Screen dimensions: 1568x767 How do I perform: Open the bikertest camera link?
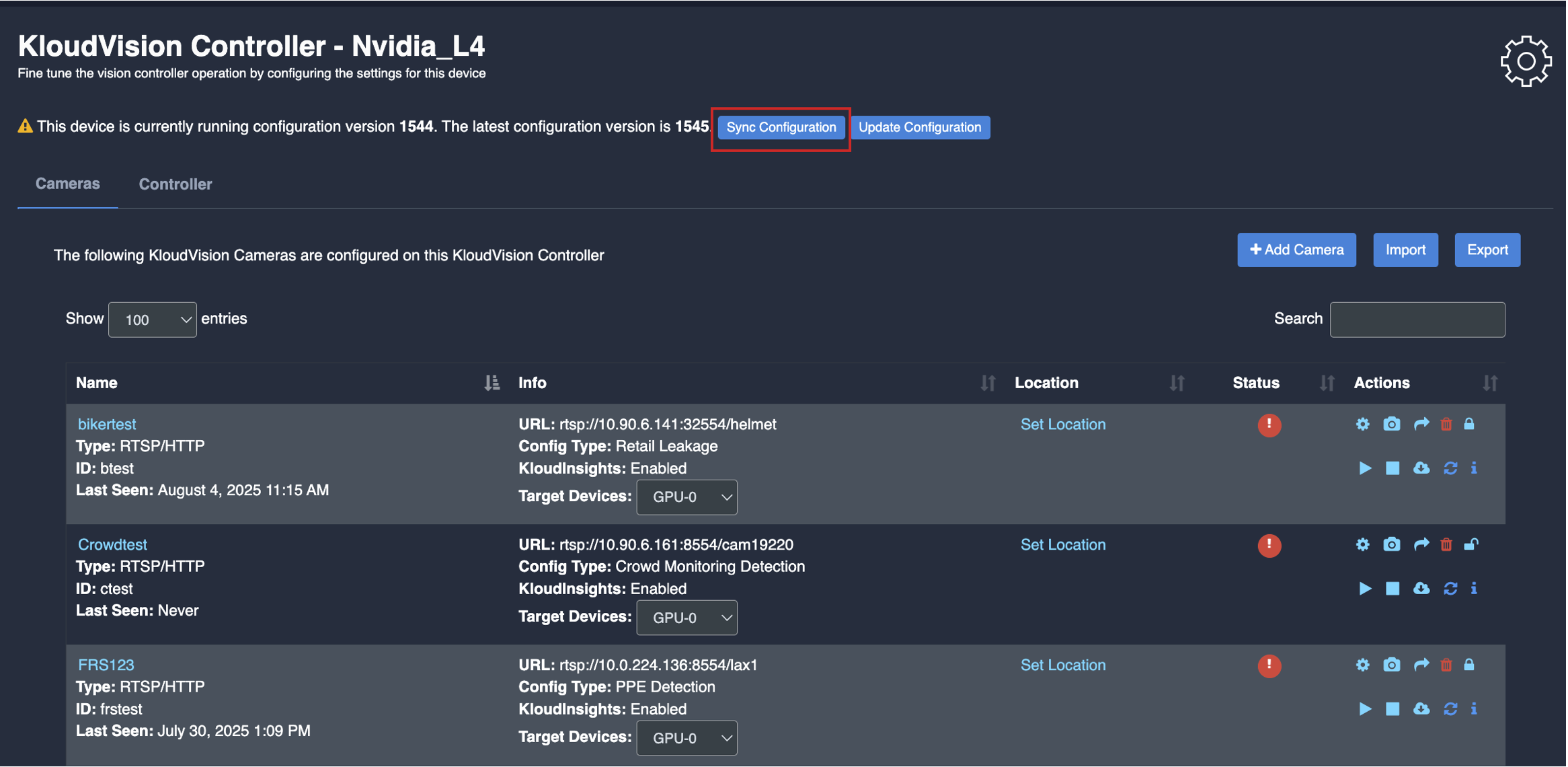pos(107,424)
